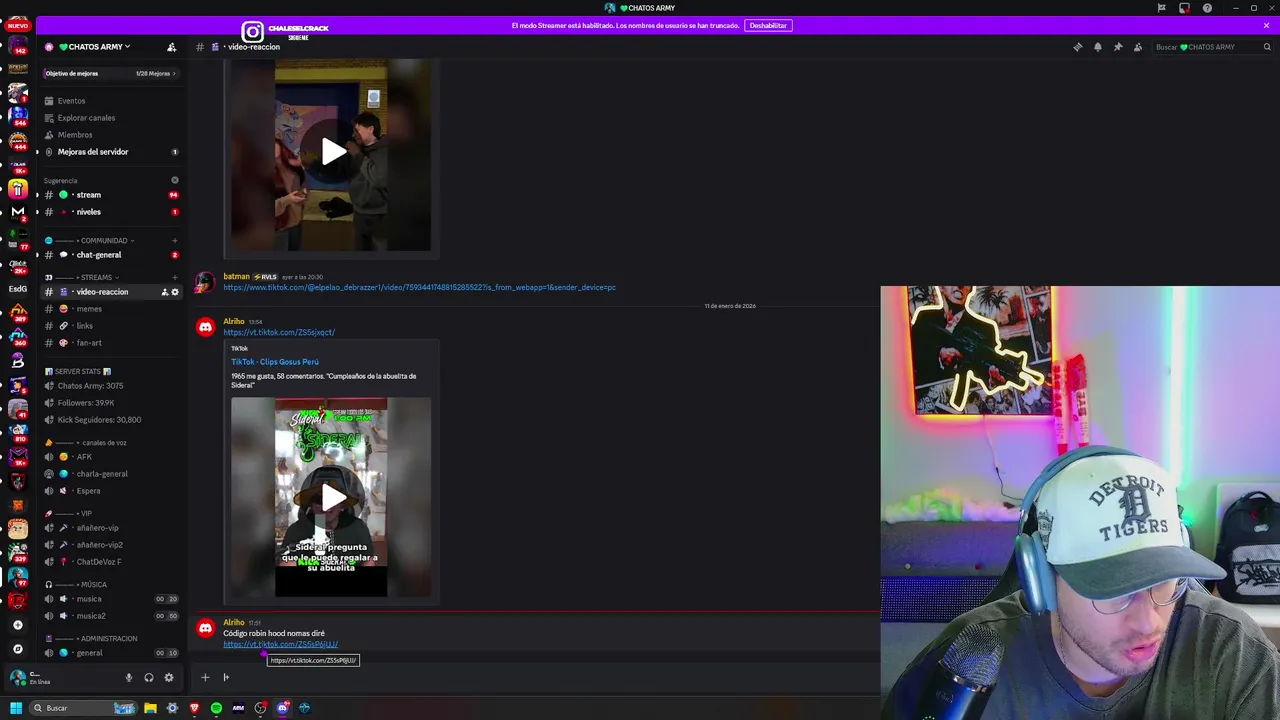Open the threads icon in channel header

[x=1077, y=47]
